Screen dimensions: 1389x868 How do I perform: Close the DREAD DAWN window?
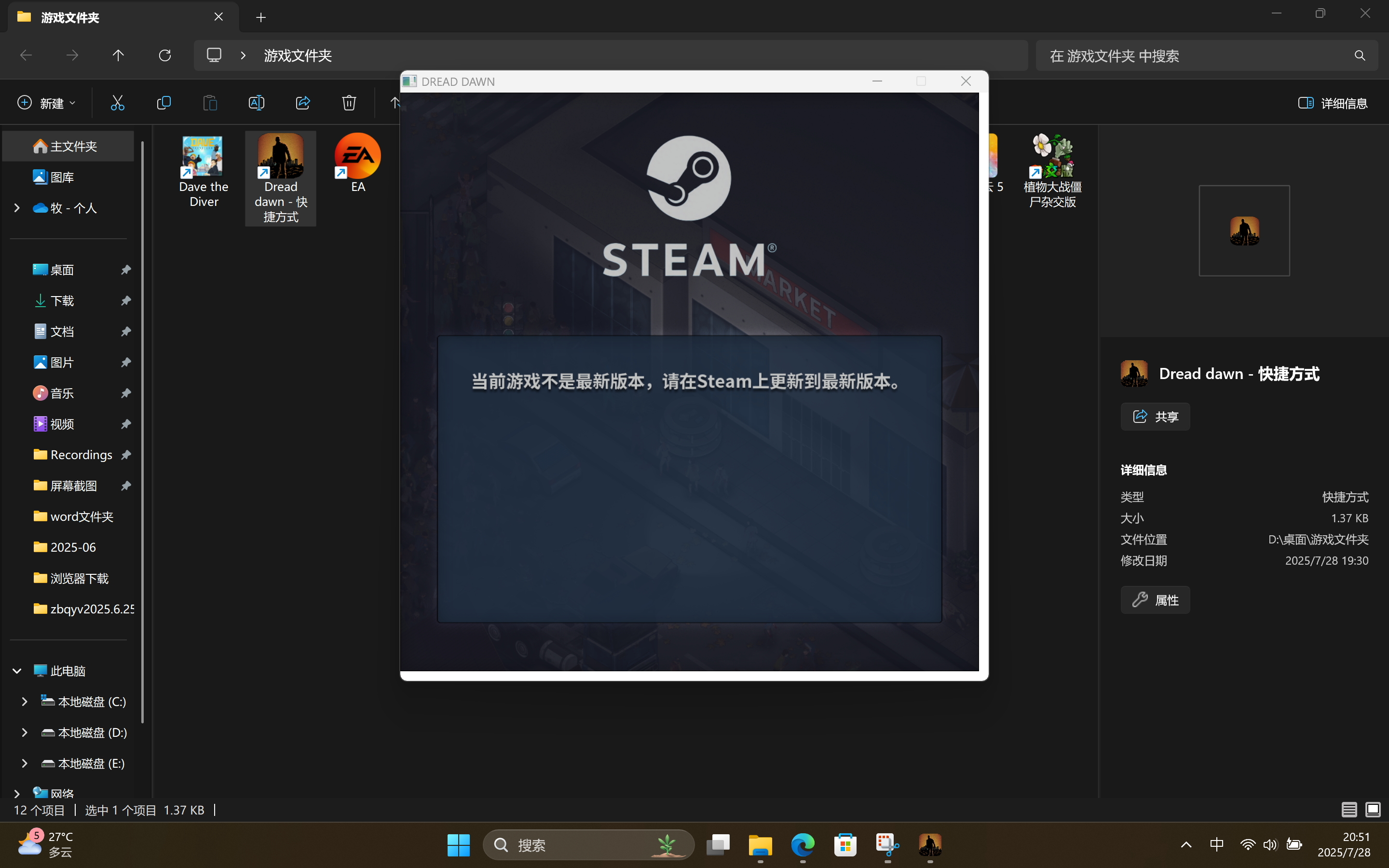point(966,81)
